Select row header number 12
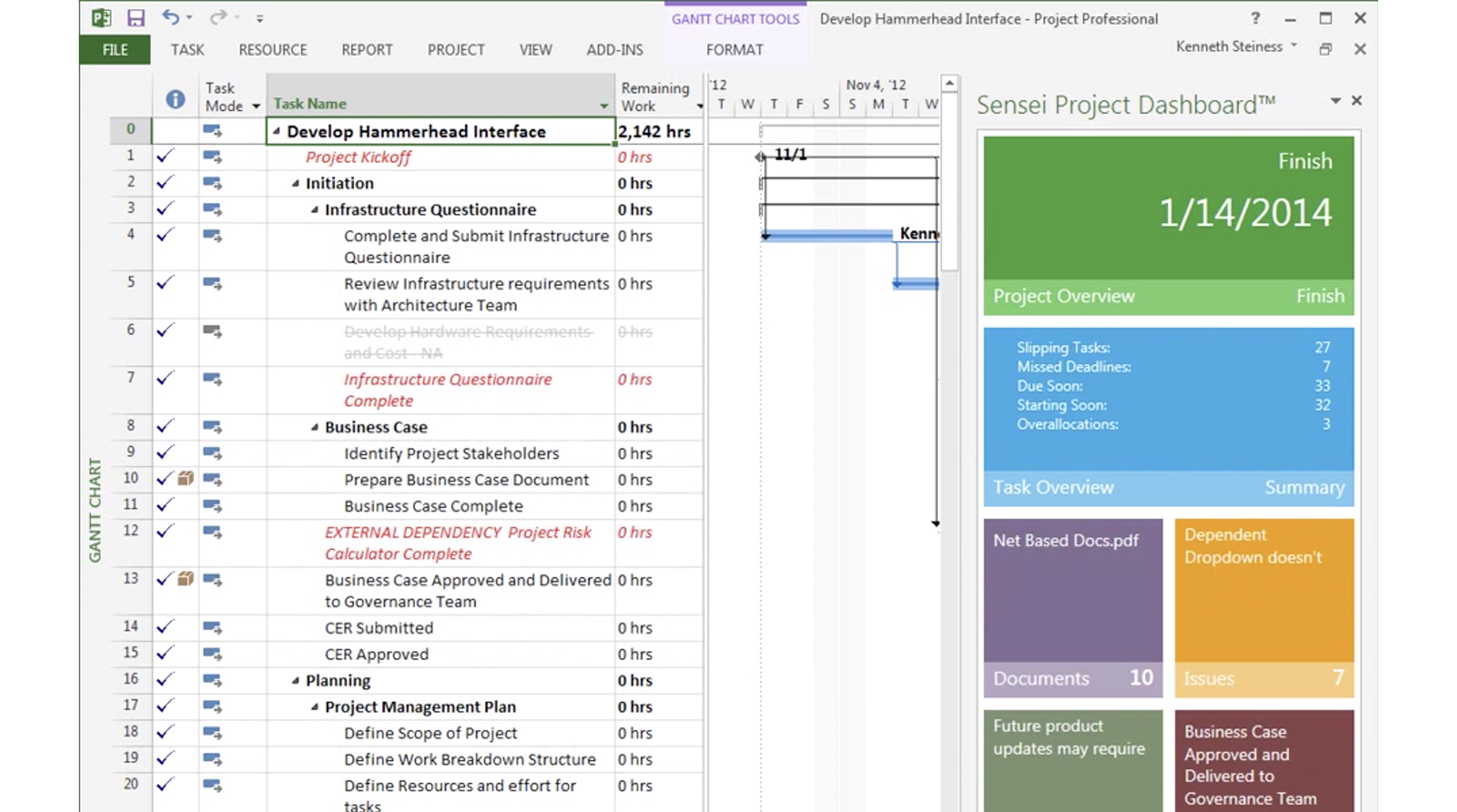This screenshot has width=1457, height=812. [131, 530]
